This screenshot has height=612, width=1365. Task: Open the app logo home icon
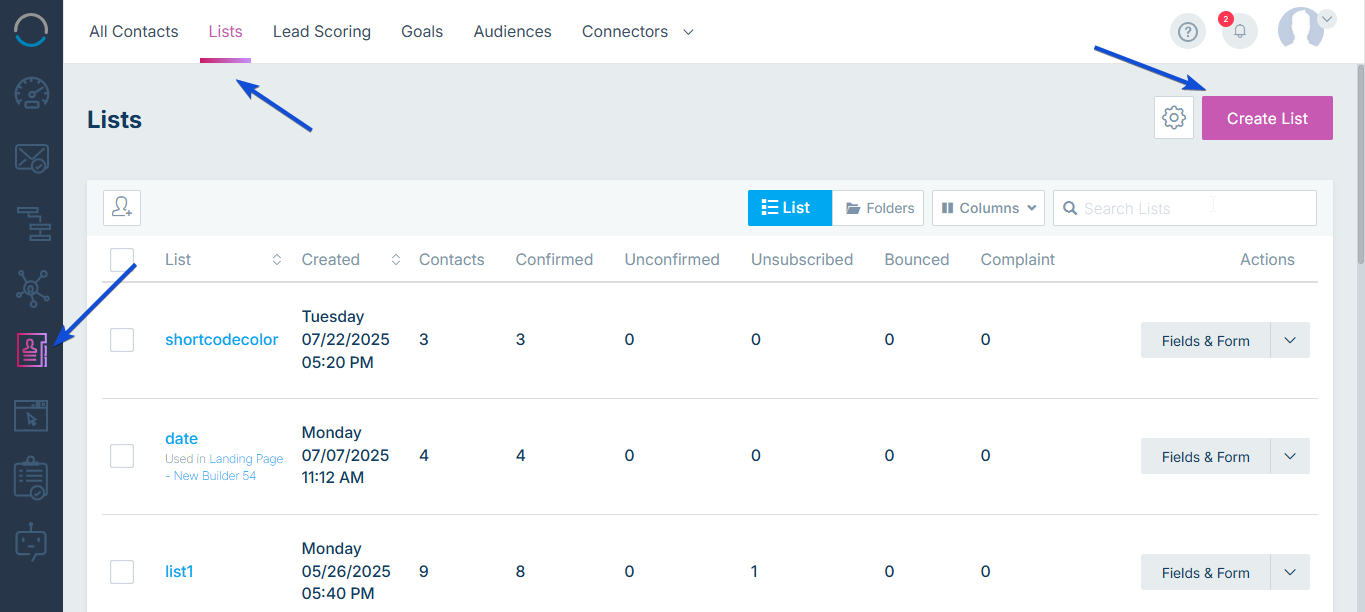[31, 30]
